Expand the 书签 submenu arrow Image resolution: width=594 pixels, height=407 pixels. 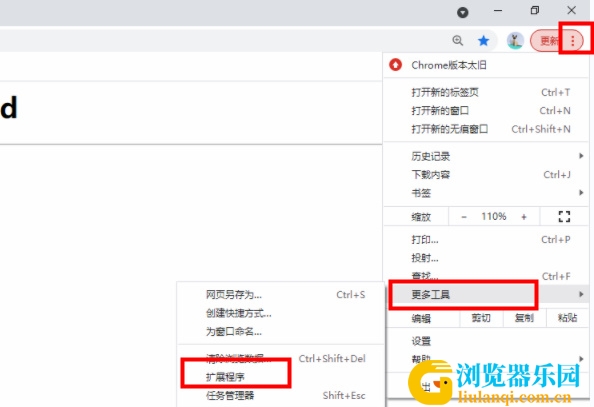click(x=581, y=193)
